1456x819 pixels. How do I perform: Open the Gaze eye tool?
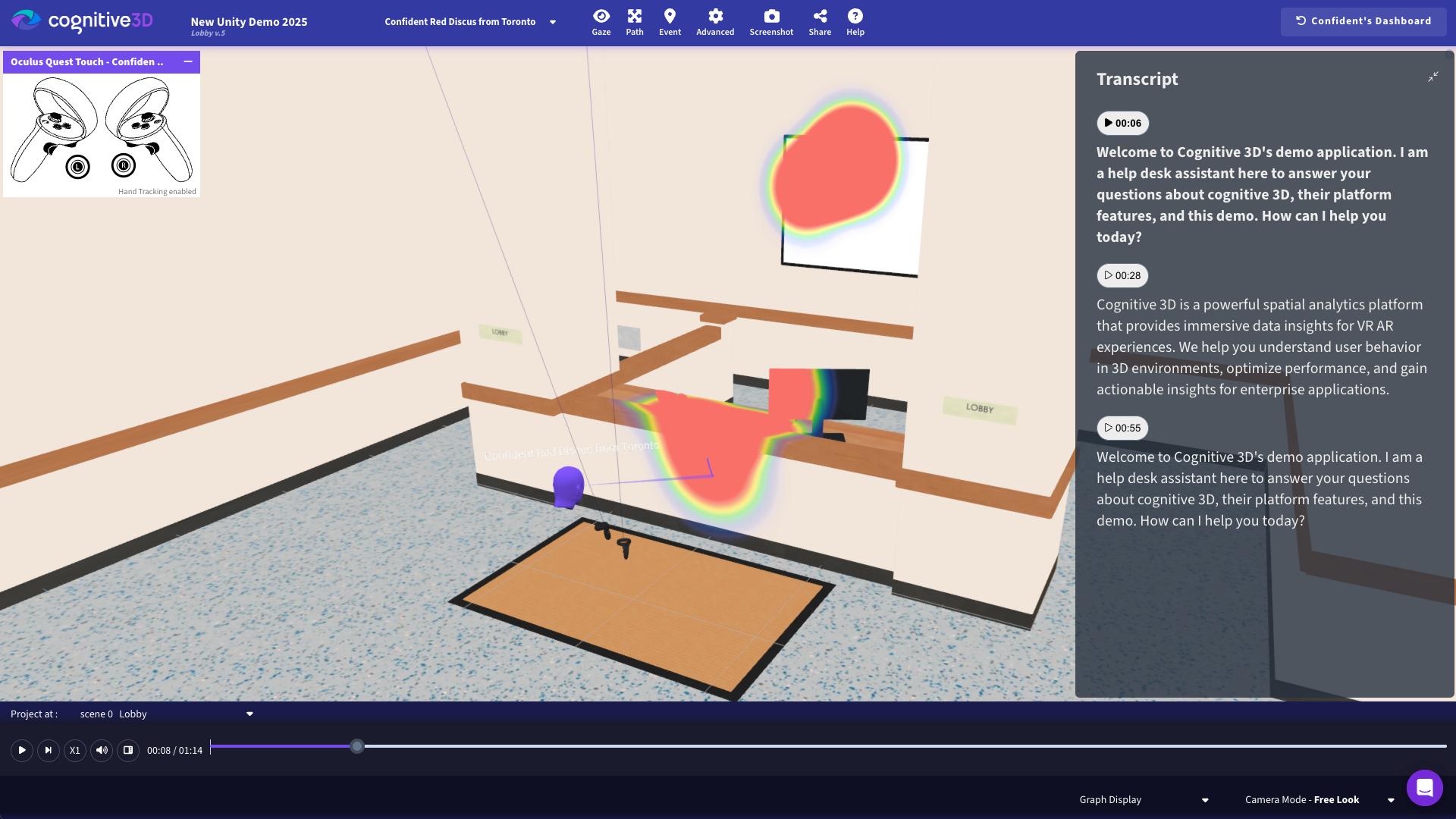point(601,22)
